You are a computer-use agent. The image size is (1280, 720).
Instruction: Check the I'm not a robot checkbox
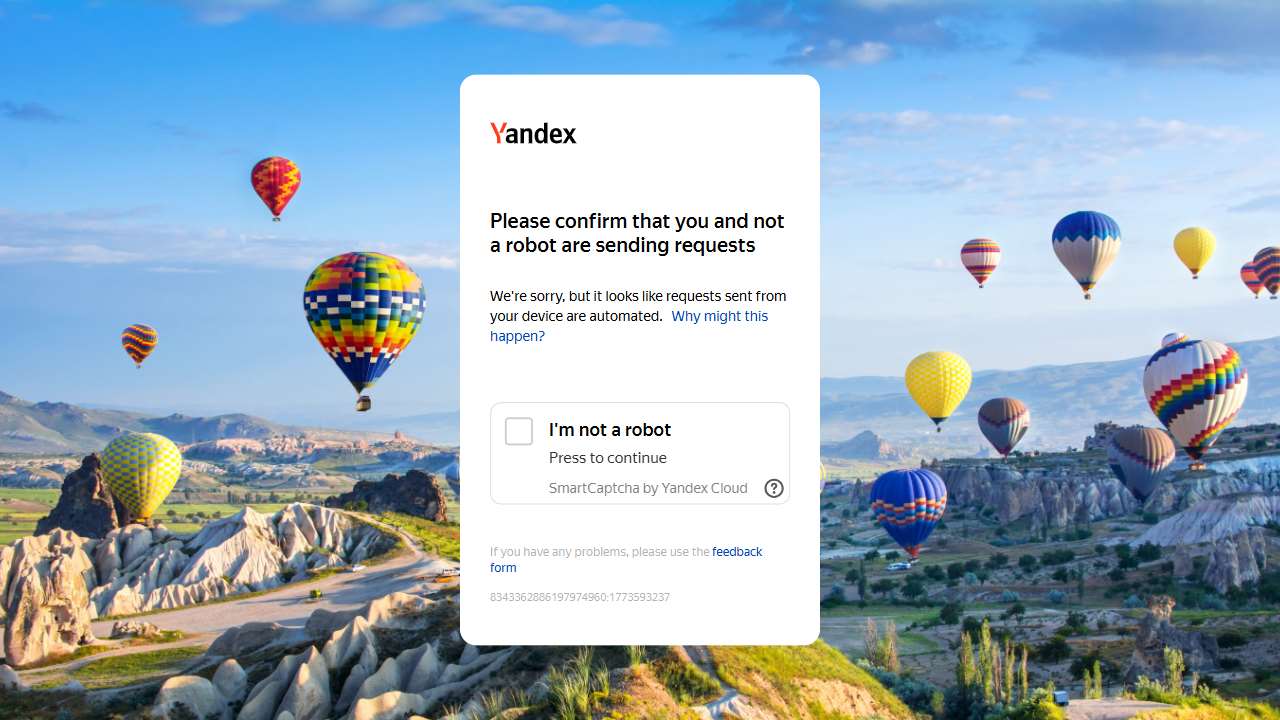[519, 432]
